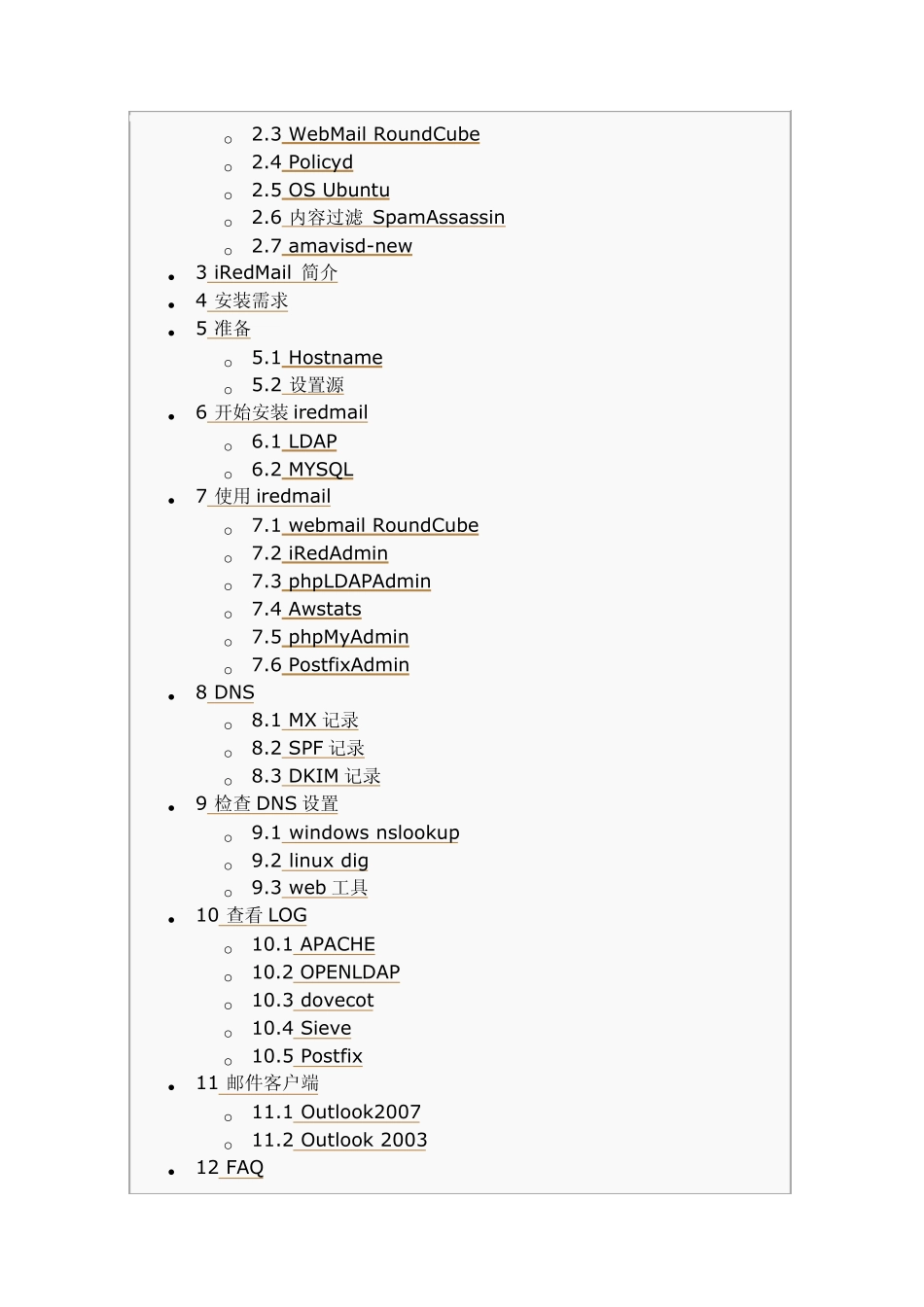This screenshot has height=1307, width=924.
Task: Jump to 3 iRedMail 简介
Action: coord(267,273)
